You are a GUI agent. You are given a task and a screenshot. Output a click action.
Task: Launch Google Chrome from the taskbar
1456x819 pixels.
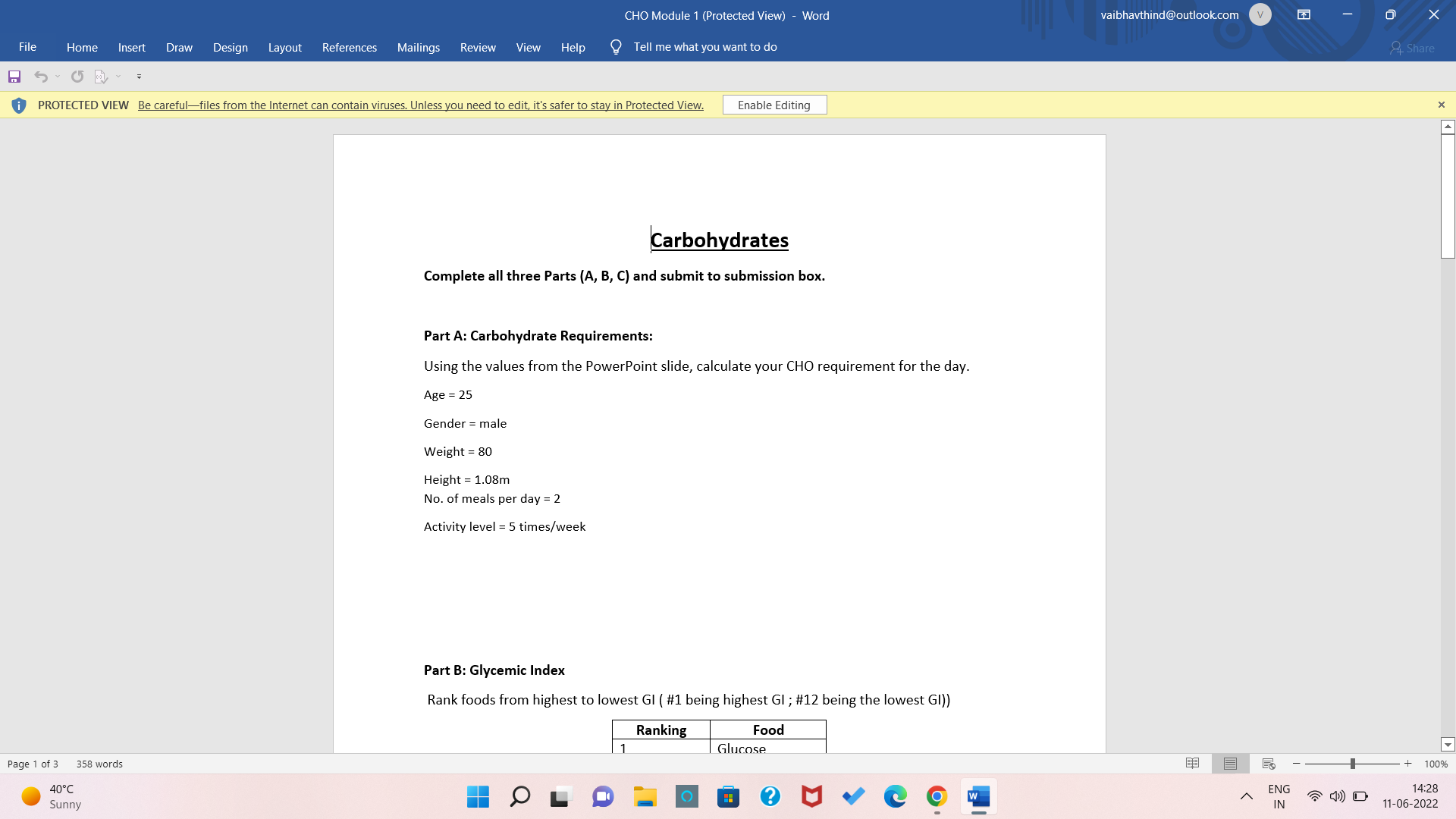point(937,796)
